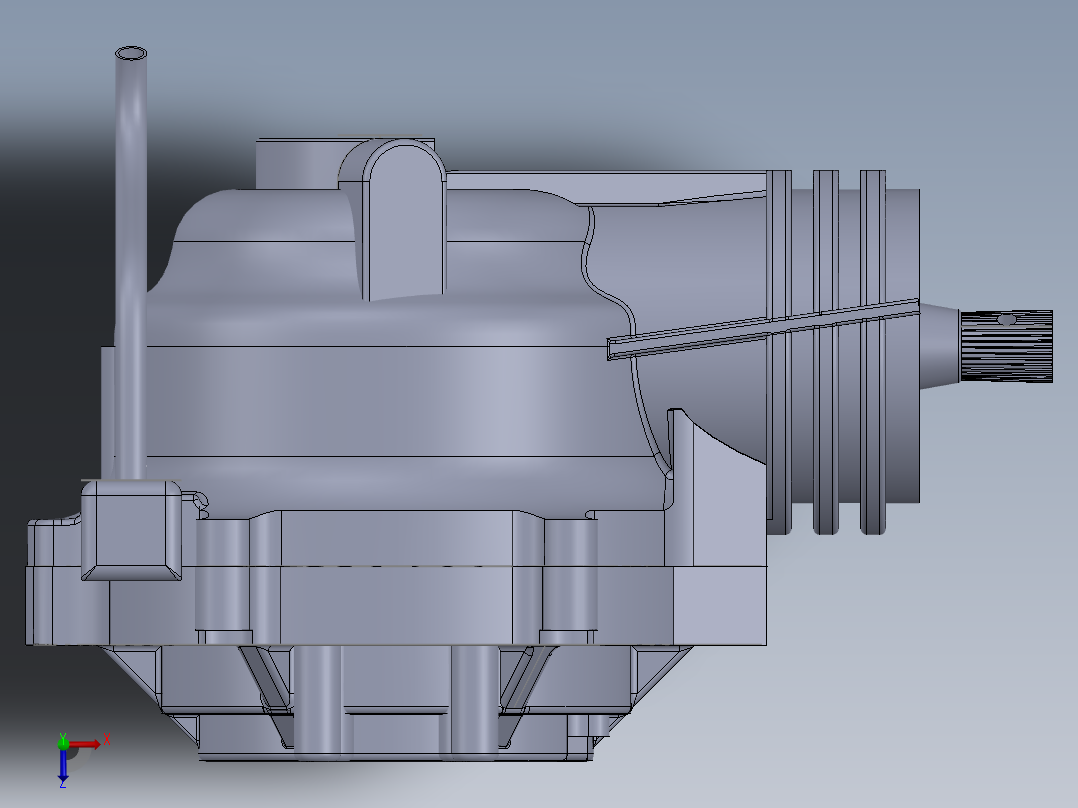The height and width of the screenshot is (808, 1078).
Task: Select the open top end of the vertical tube
Action: tap(131, 54)
